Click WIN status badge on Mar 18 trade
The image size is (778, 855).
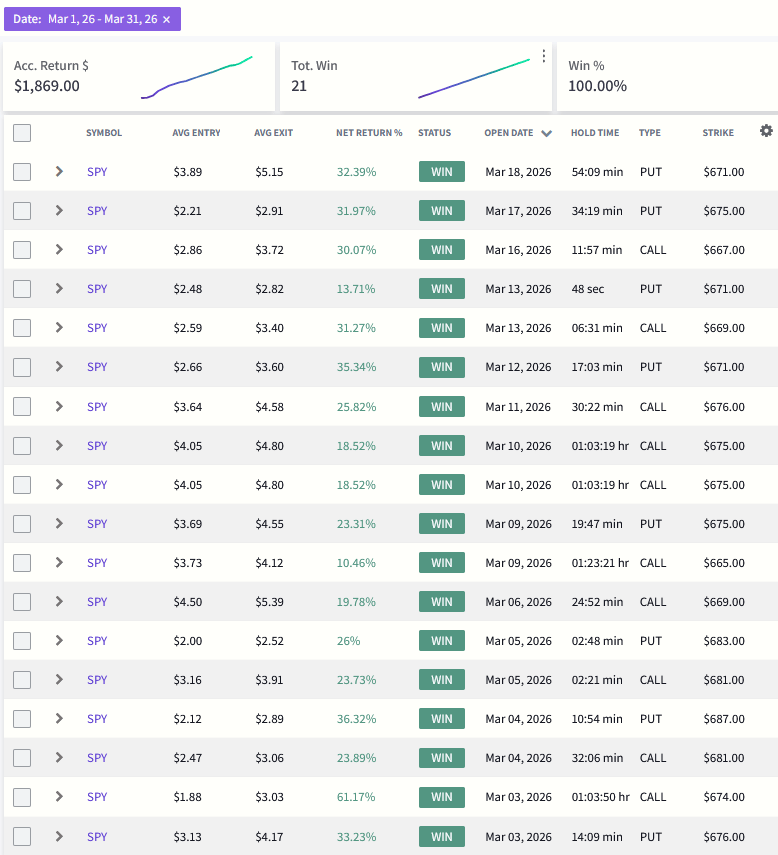click(441, 171)
